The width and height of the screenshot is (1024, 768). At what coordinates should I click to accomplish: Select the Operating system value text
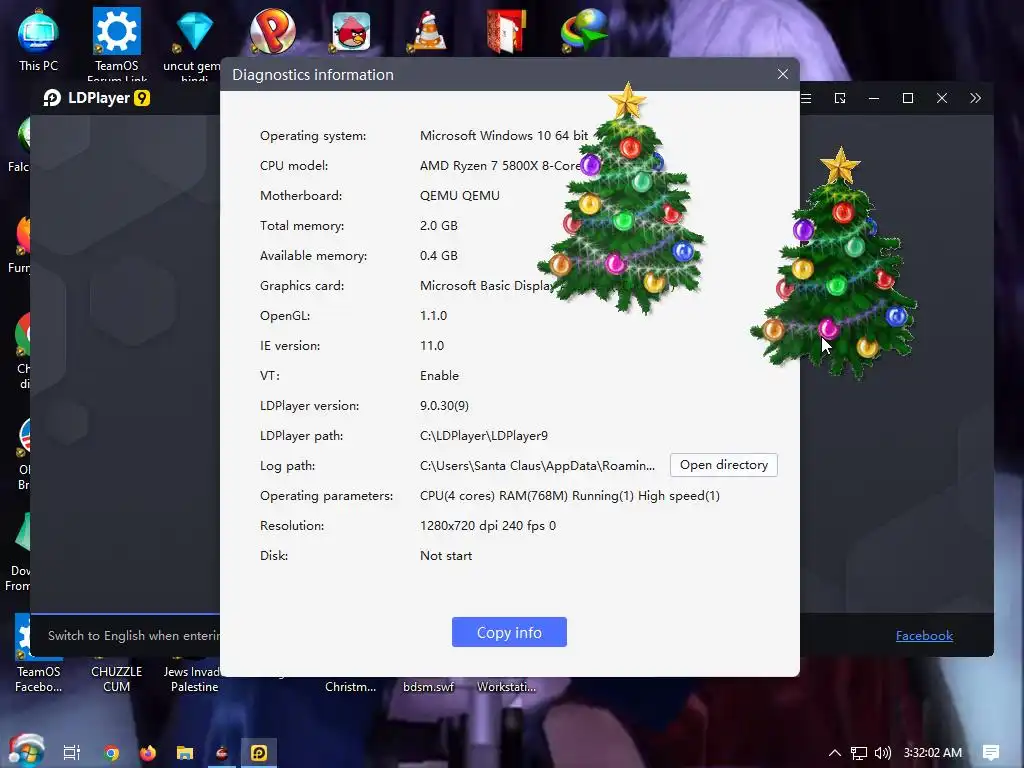(x=504, y=135)
